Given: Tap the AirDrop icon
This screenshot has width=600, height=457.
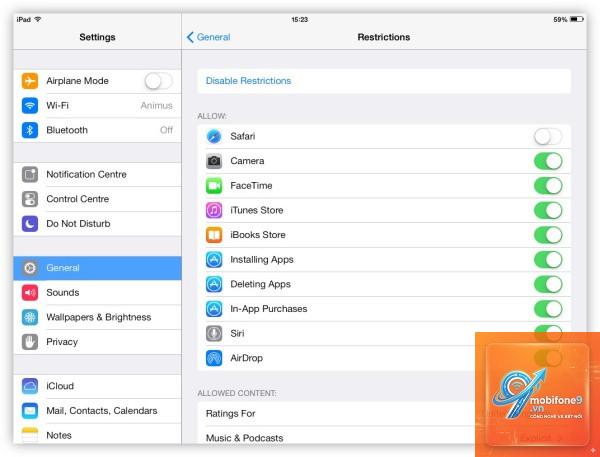Looking at the screenshot, I should tap(214, 358).
